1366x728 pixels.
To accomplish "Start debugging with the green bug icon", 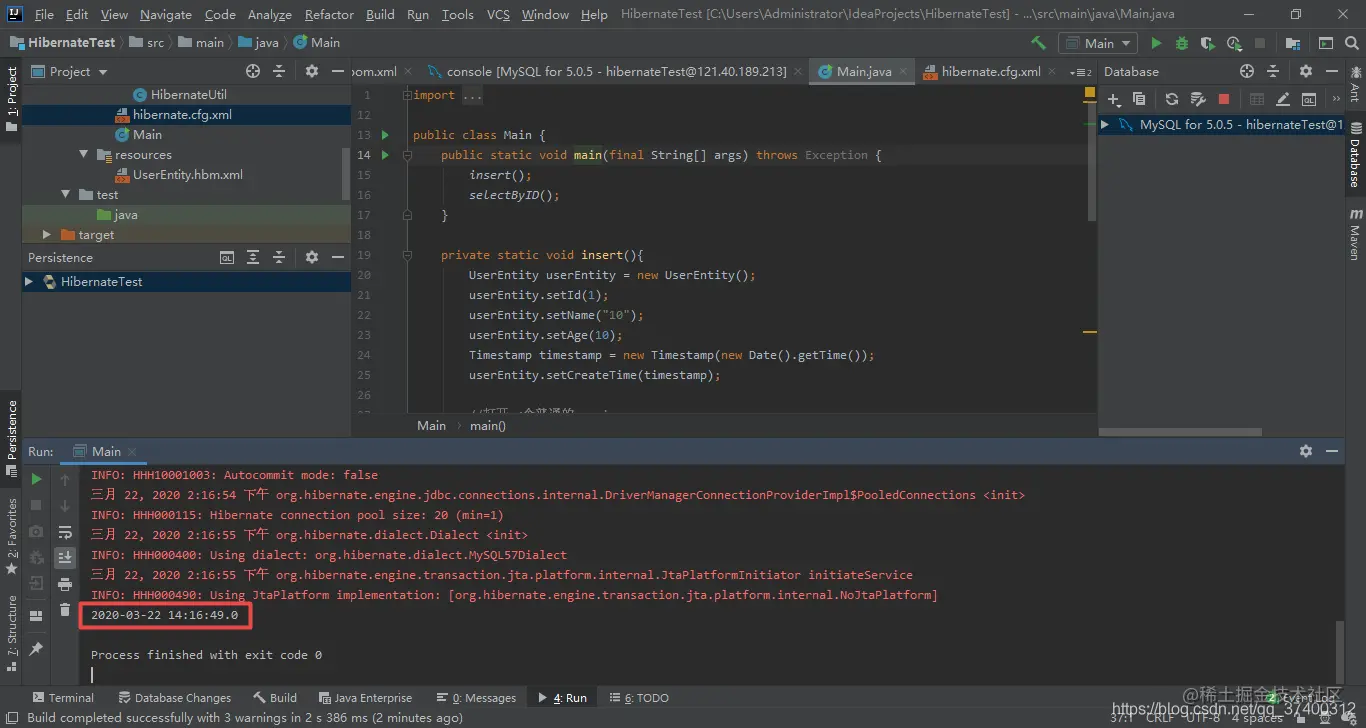I will coord(1182,43).
